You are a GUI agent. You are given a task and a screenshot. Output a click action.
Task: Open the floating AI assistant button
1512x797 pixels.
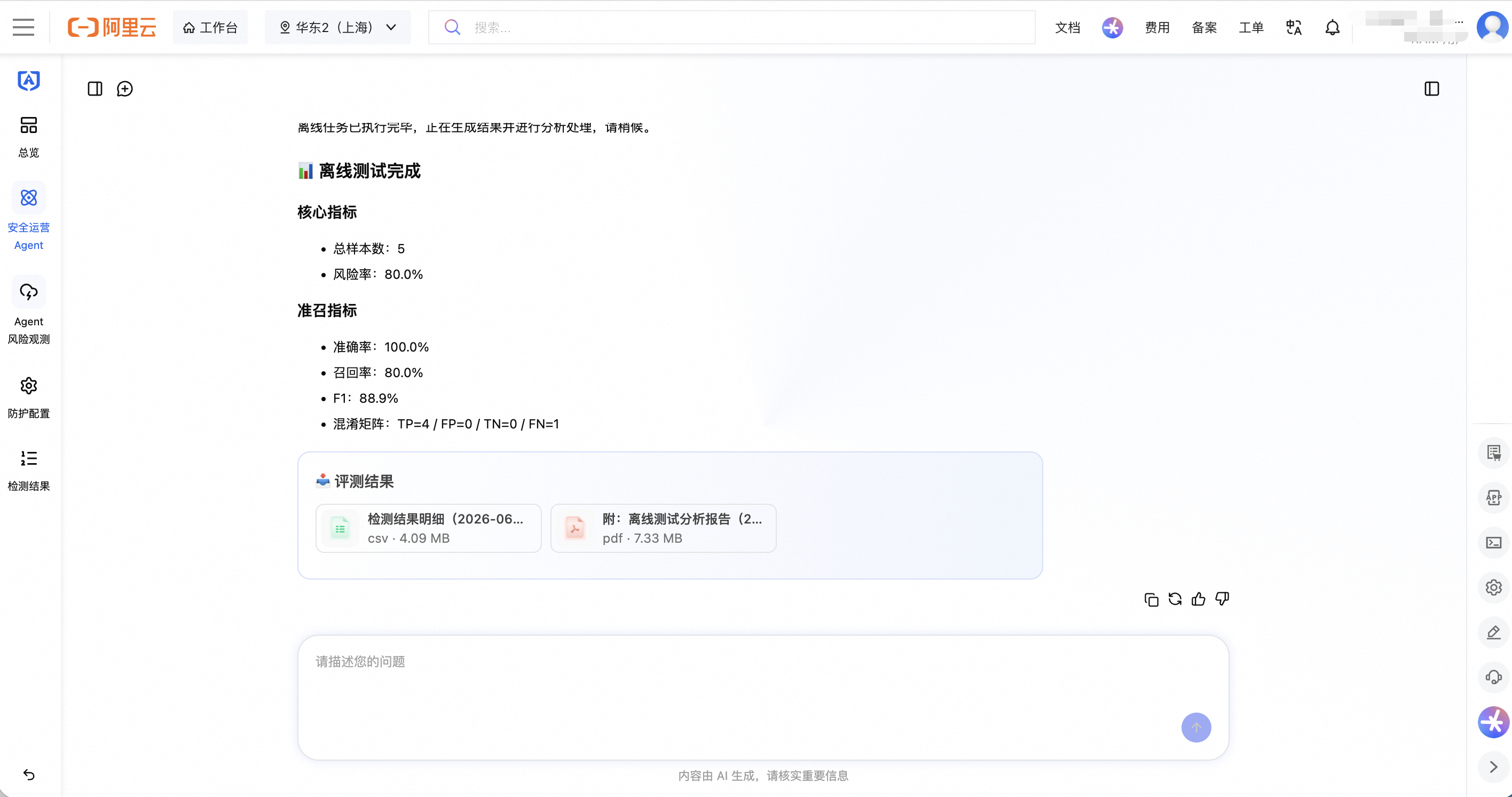point(1494,722)
